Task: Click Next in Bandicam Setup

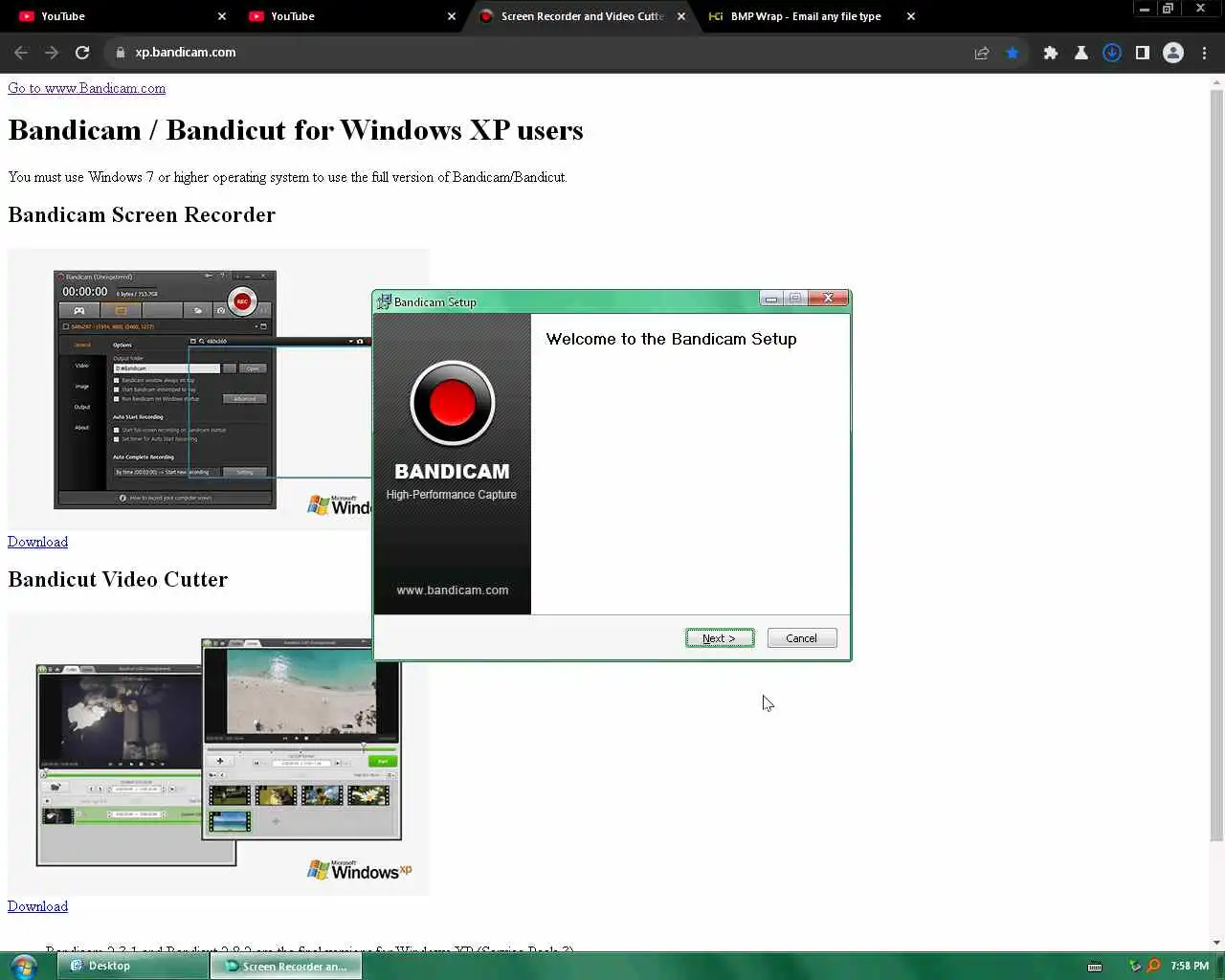Action: (x=720, y=638)
